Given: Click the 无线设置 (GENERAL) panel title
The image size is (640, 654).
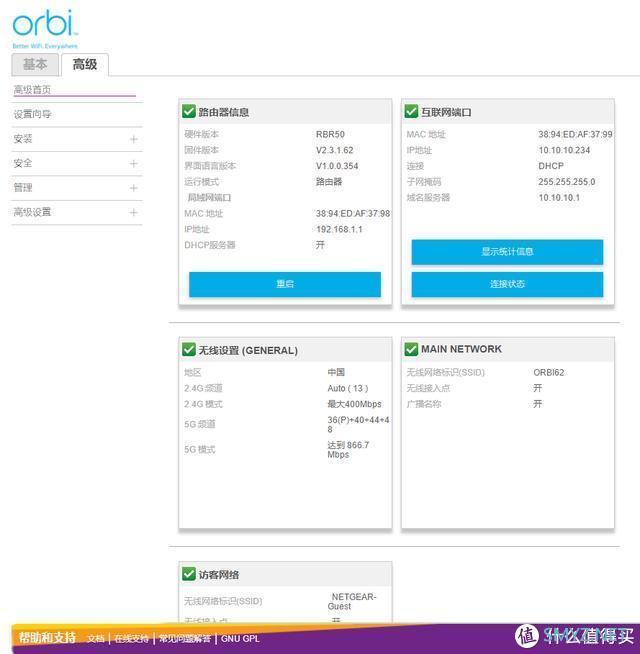Looking at the screenshot, I should (x=248, y=350).
